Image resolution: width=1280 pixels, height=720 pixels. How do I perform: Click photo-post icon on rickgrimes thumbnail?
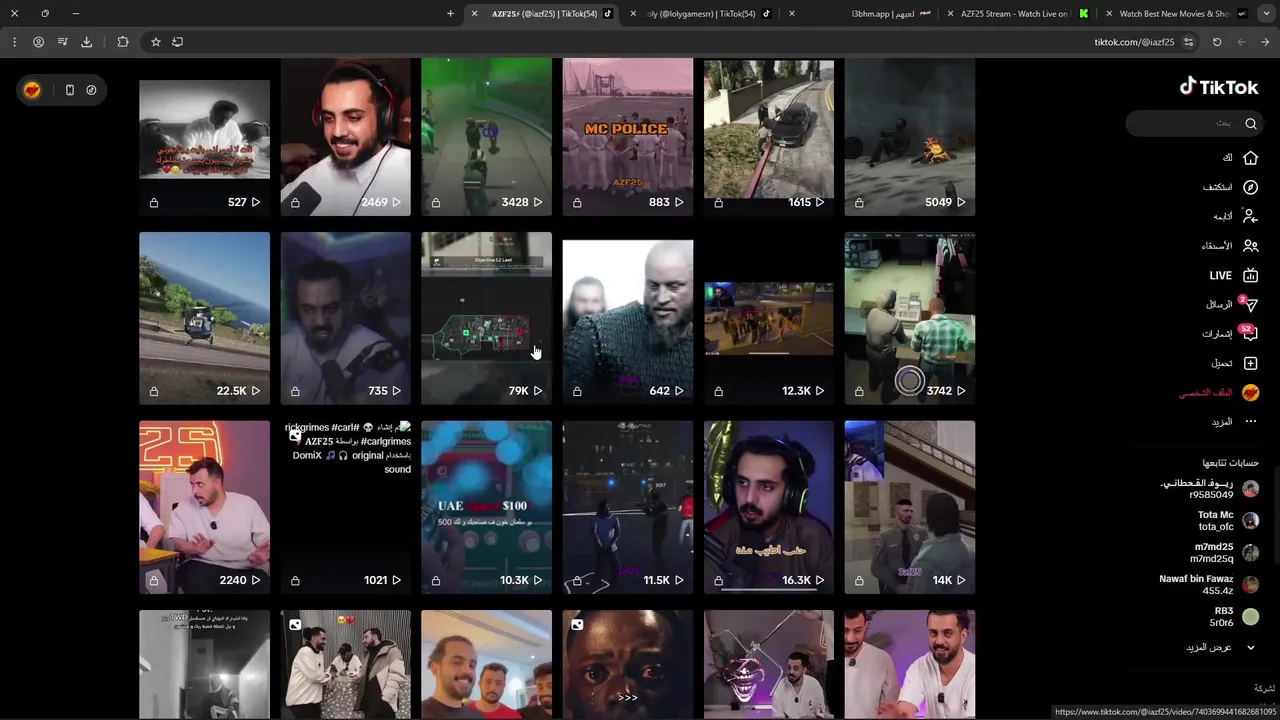click(295, 435)
